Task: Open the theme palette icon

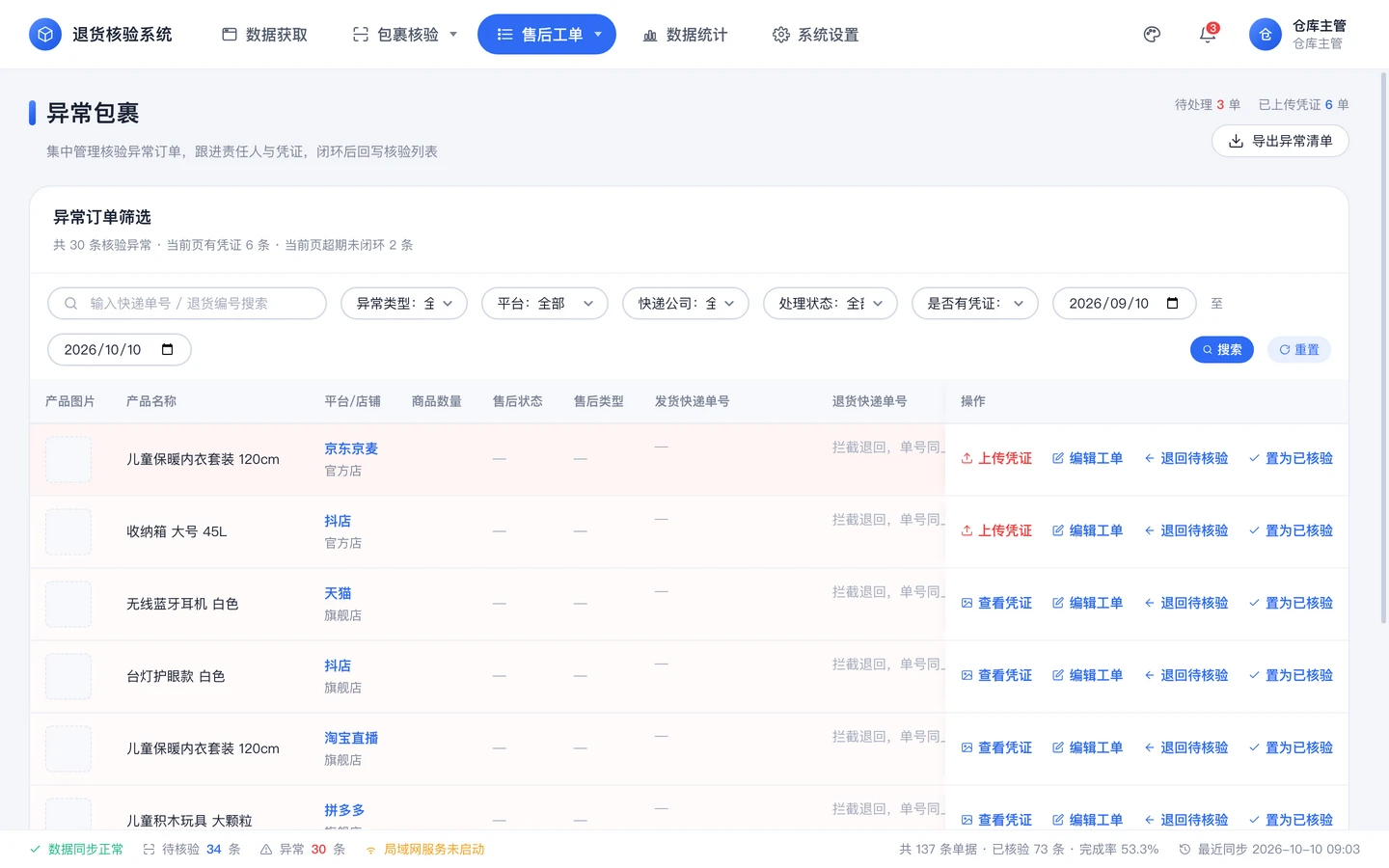Action: click(x=1152, y=35)
